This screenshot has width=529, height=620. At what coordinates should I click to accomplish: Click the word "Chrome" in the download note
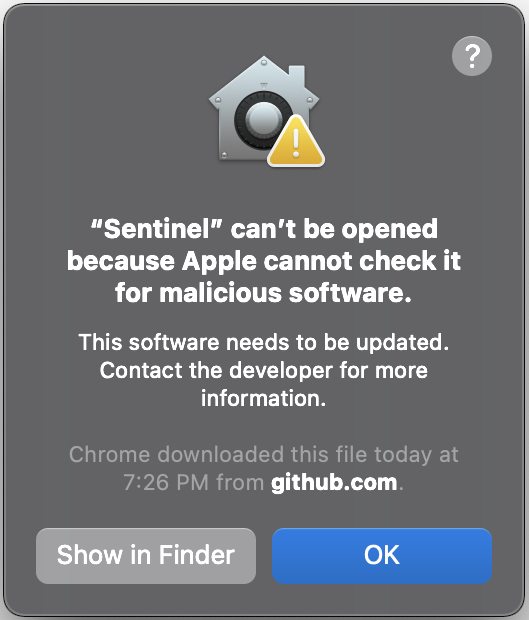click(110, 455)
